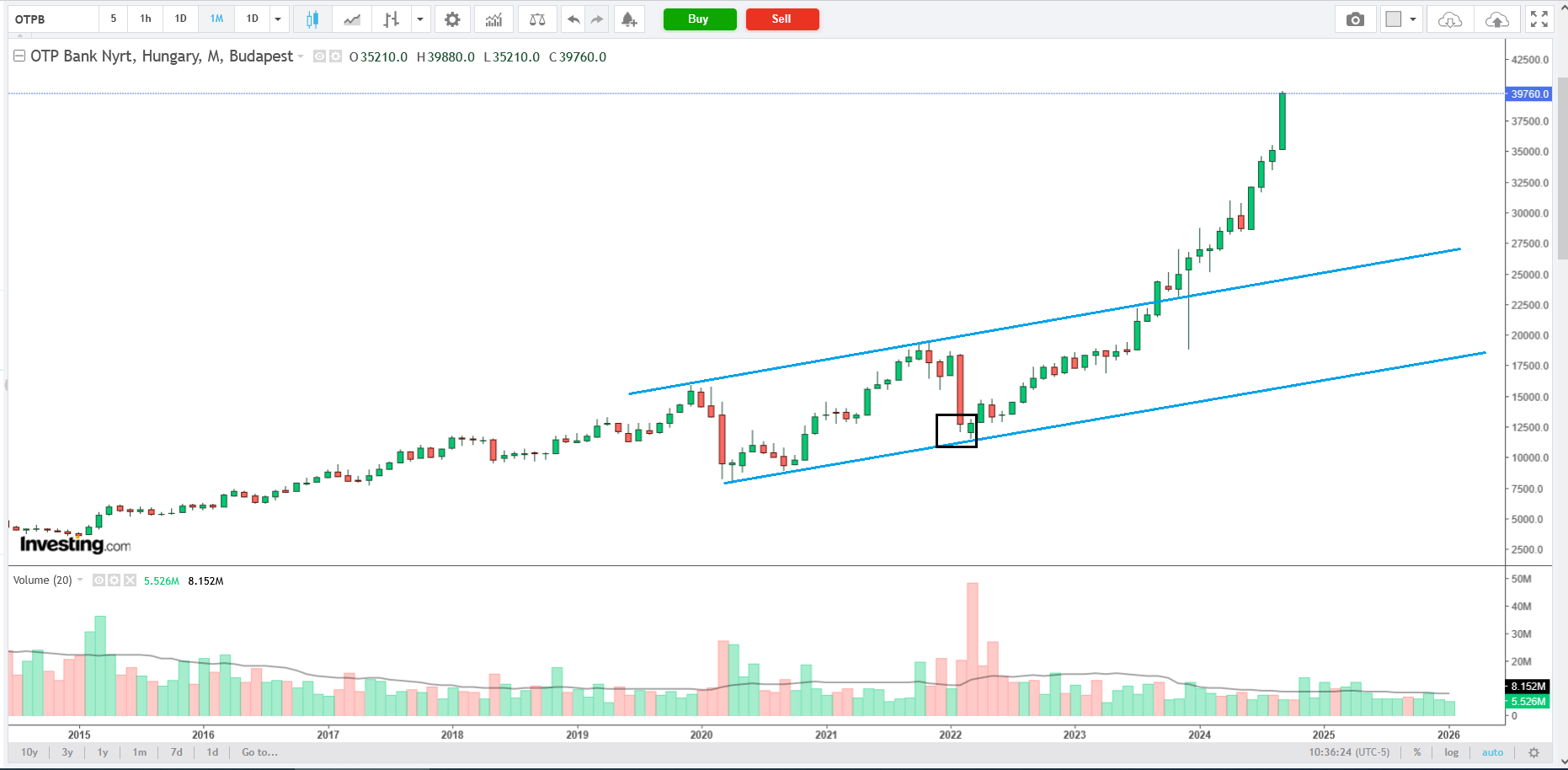Screen dimensions: 1568x770
Task: Select the 1h interval tab
Action: 146,19
